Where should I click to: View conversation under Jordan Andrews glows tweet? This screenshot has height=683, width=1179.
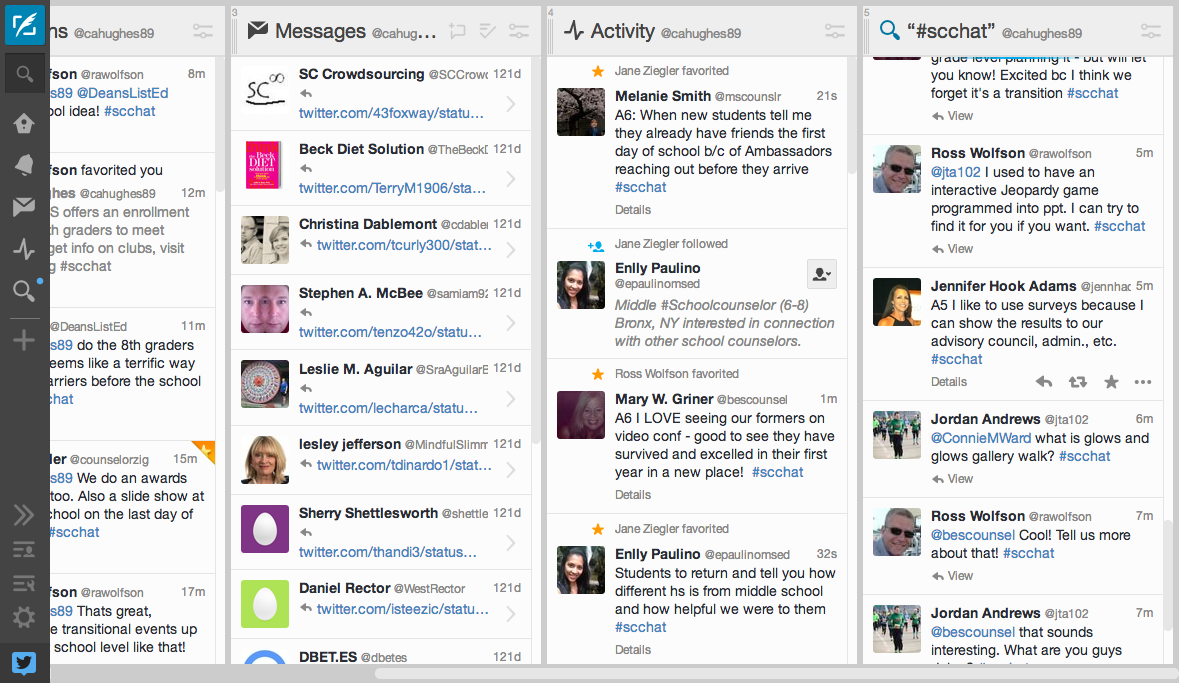952,479
